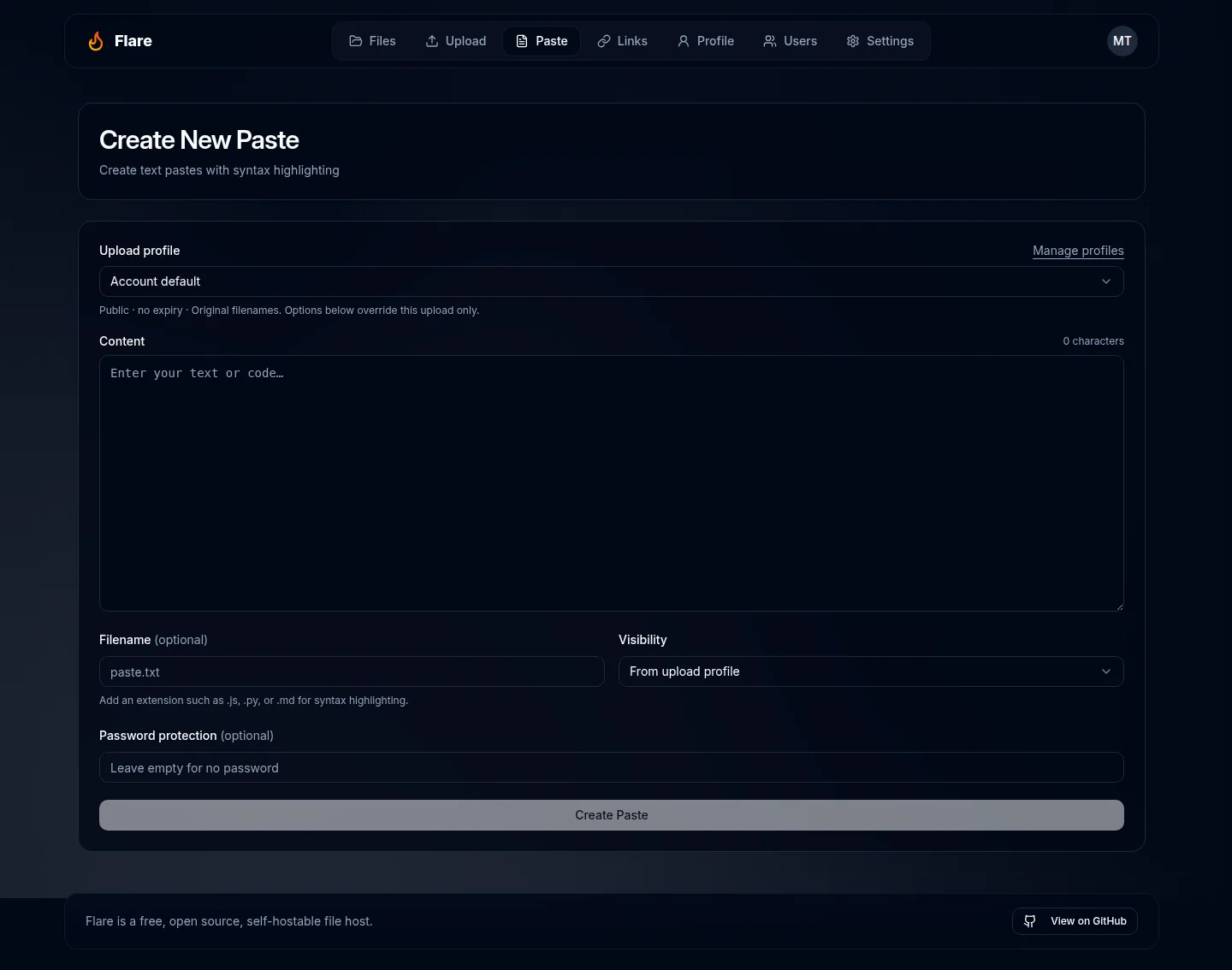Click the 'Content' field label
1232x970 pixels.
pos(122,341)
